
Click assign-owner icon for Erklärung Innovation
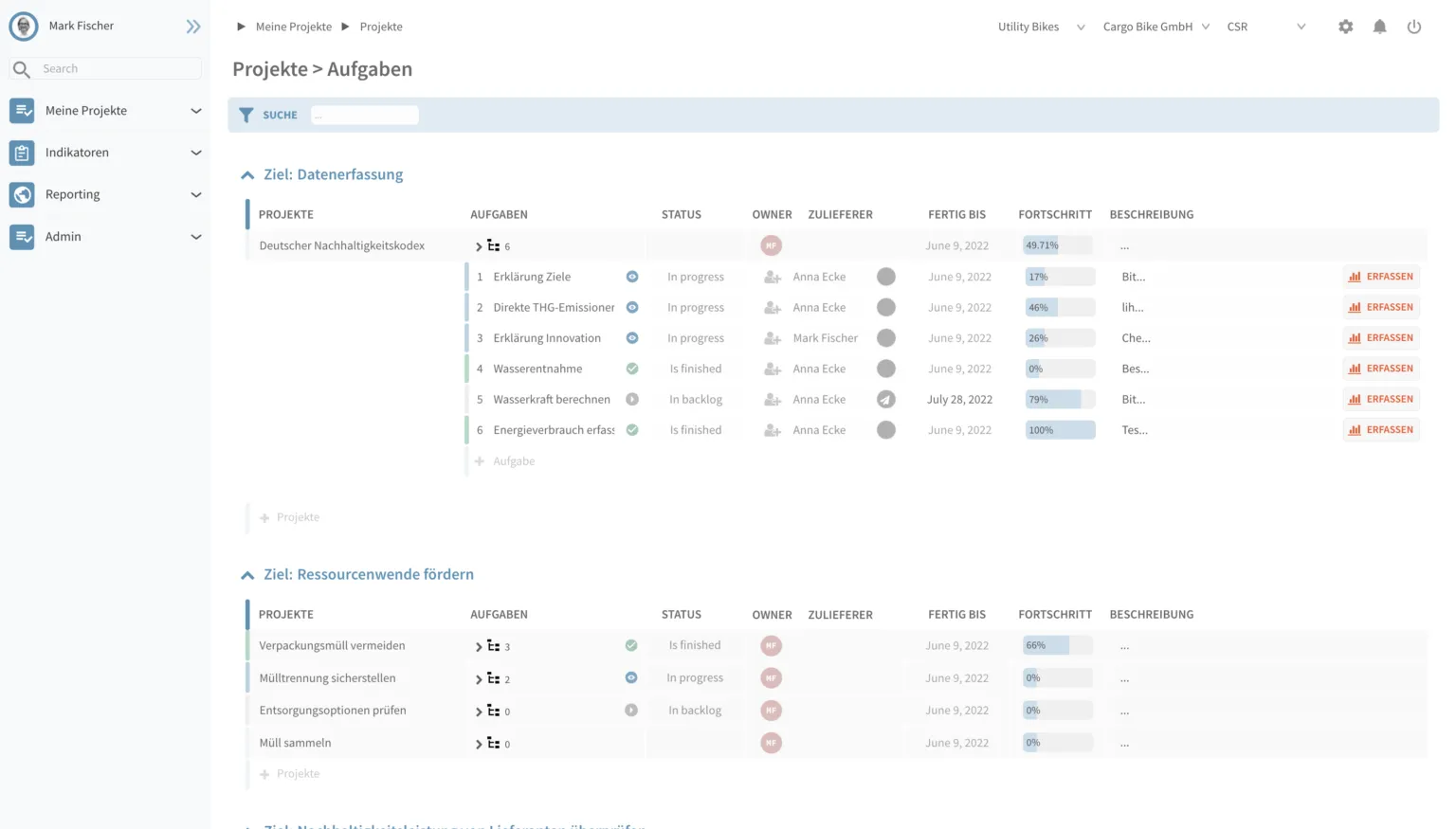[x=773, y=338]
